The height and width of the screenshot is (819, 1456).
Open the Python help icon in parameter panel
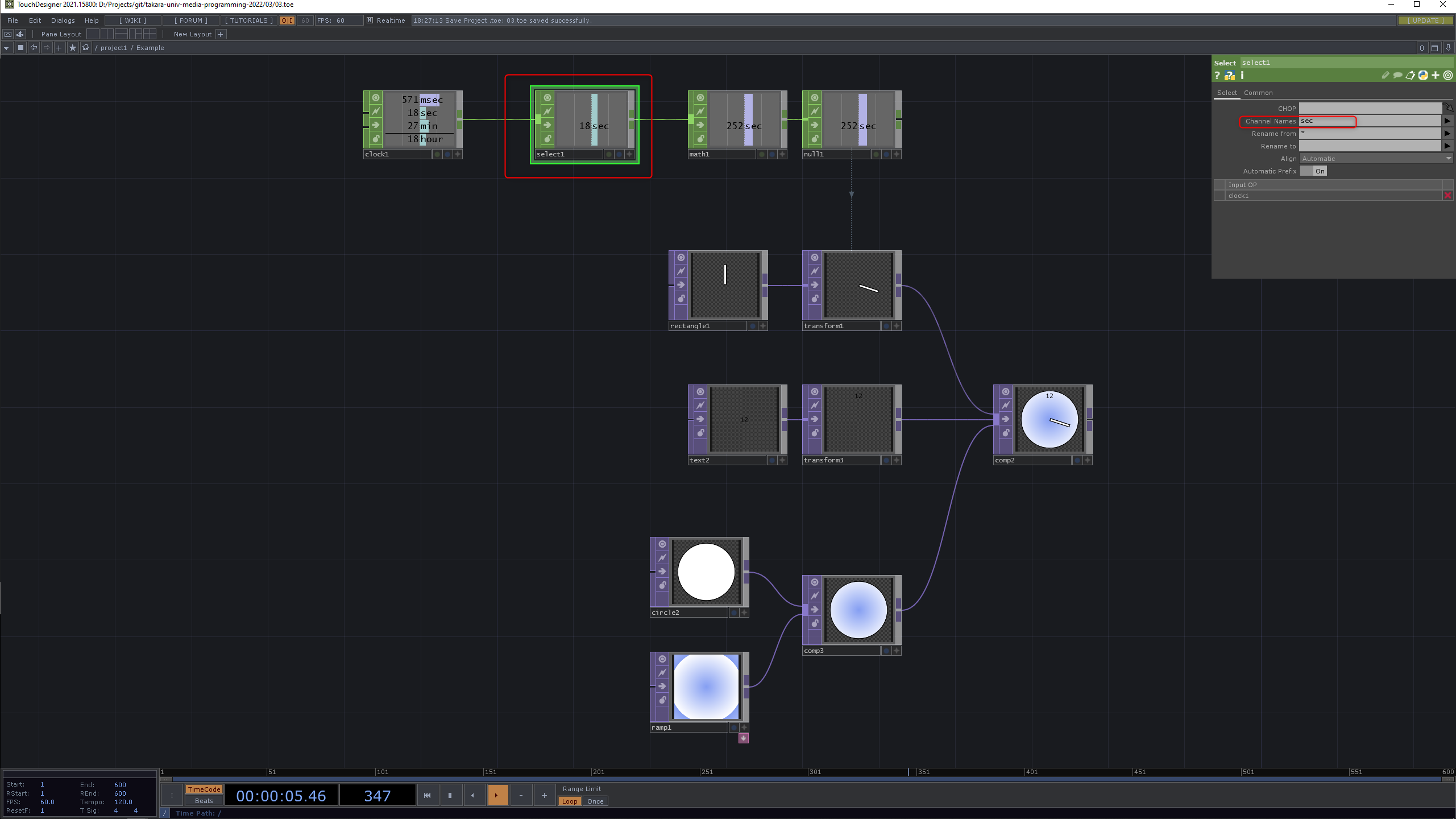[x=1230, y=76]
